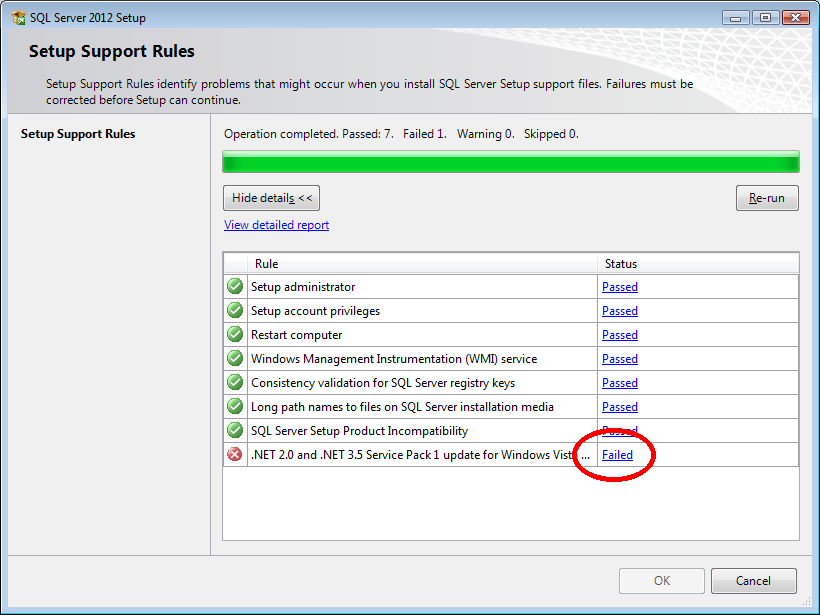Close the SQL Server 2012 Setup window
This screenshot has height=615, width=820.
click(796, 18)
